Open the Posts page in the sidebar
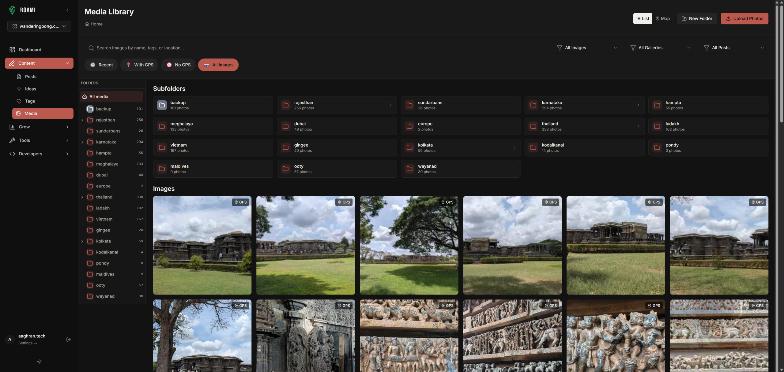Image resolution: width=784 pixels, height=372 pixels. point(42,77)
